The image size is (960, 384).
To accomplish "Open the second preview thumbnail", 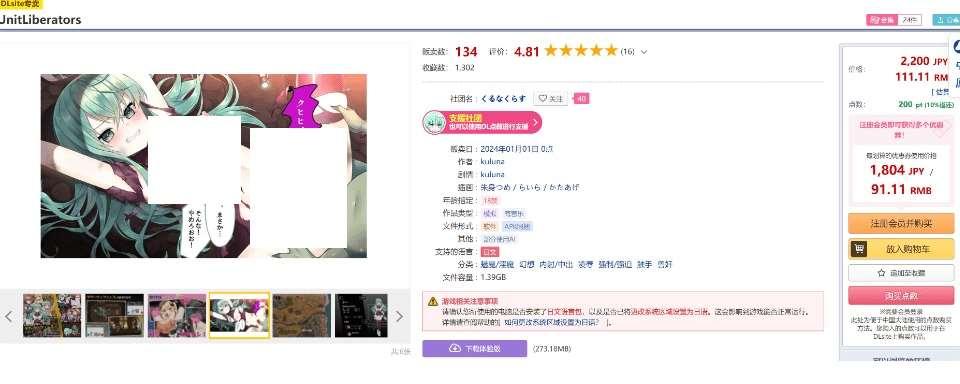I will tap(114, 315).
